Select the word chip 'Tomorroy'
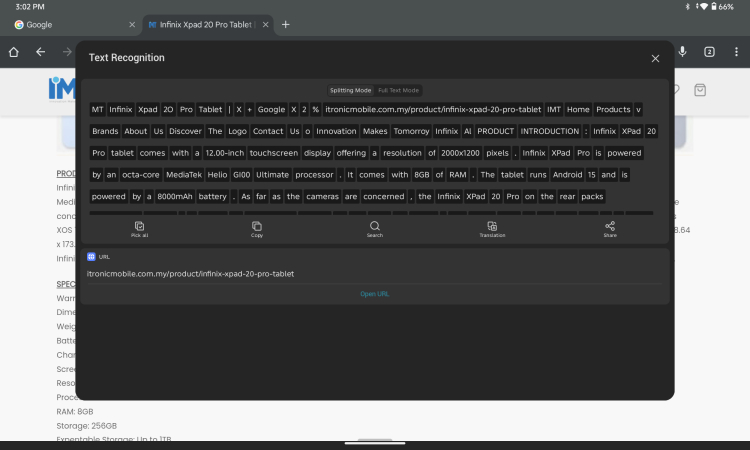Viewport: 750px width, 450px height. click(411, 131)
